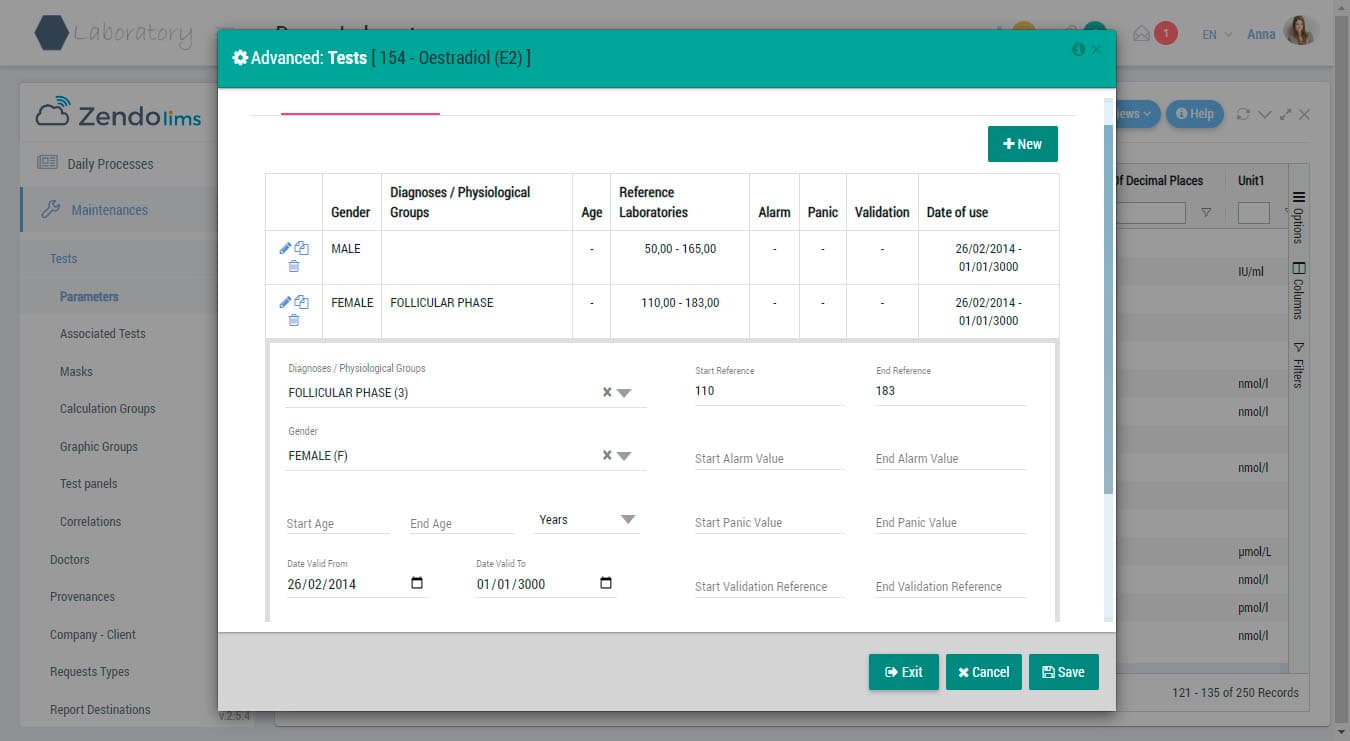Close the Advanced Tests dialog with X
Screen dimensions: 1350x741
1096,49
